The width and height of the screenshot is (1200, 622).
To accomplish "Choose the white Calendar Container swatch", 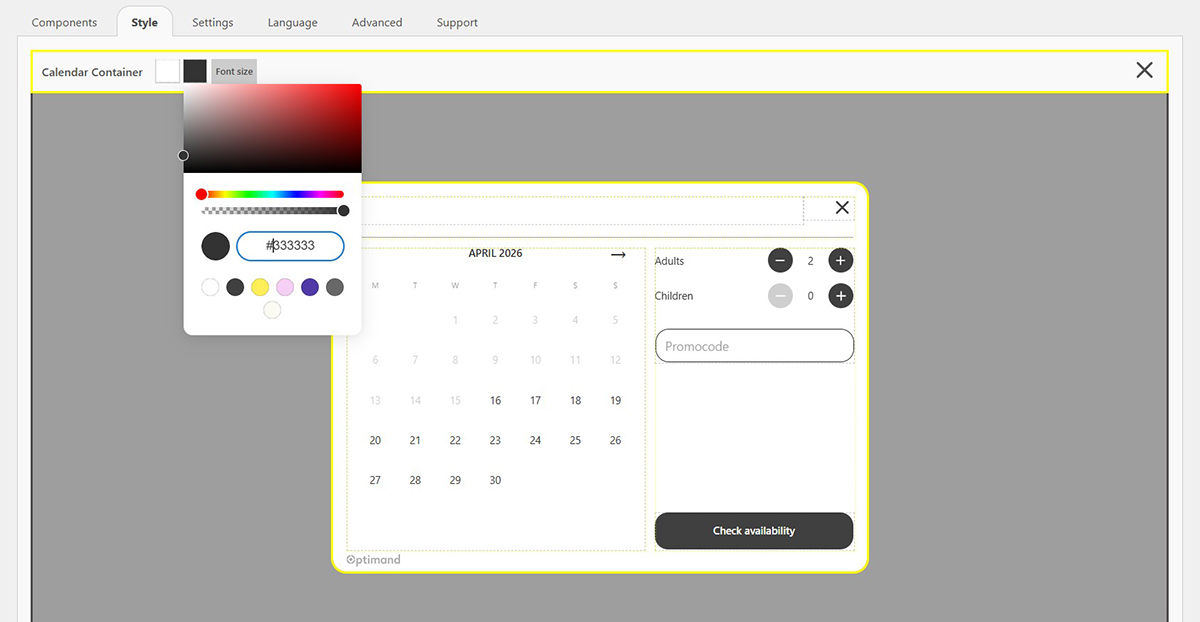I will click(166, 70).
